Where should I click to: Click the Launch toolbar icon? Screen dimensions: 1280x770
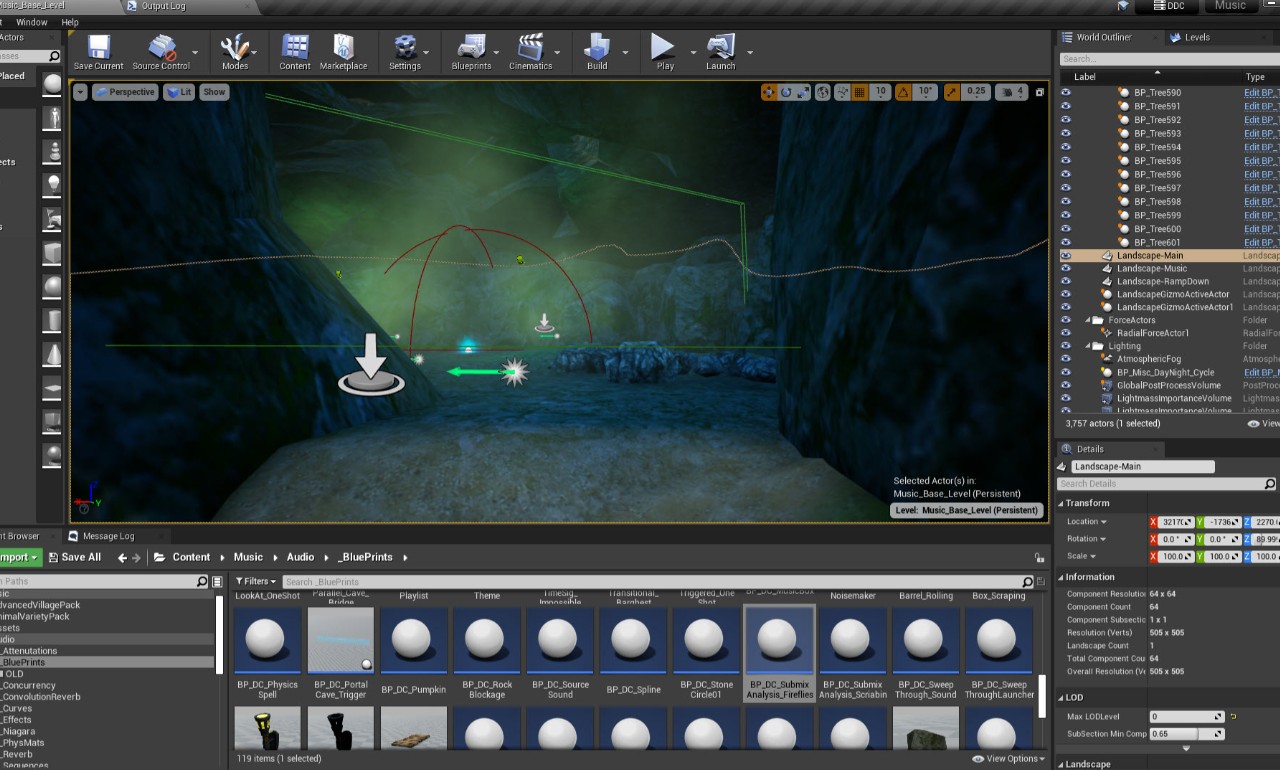point(720,52)
